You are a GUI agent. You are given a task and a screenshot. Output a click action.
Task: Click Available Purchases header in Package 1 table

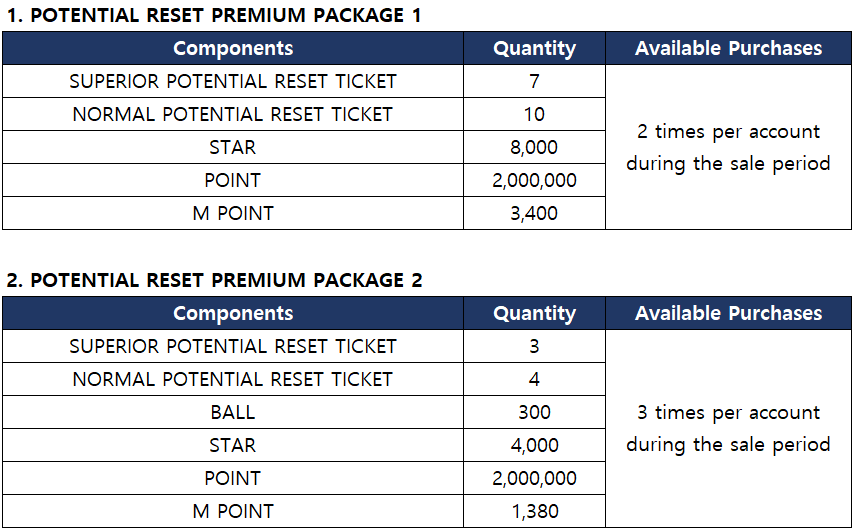(x=728, y=48)
